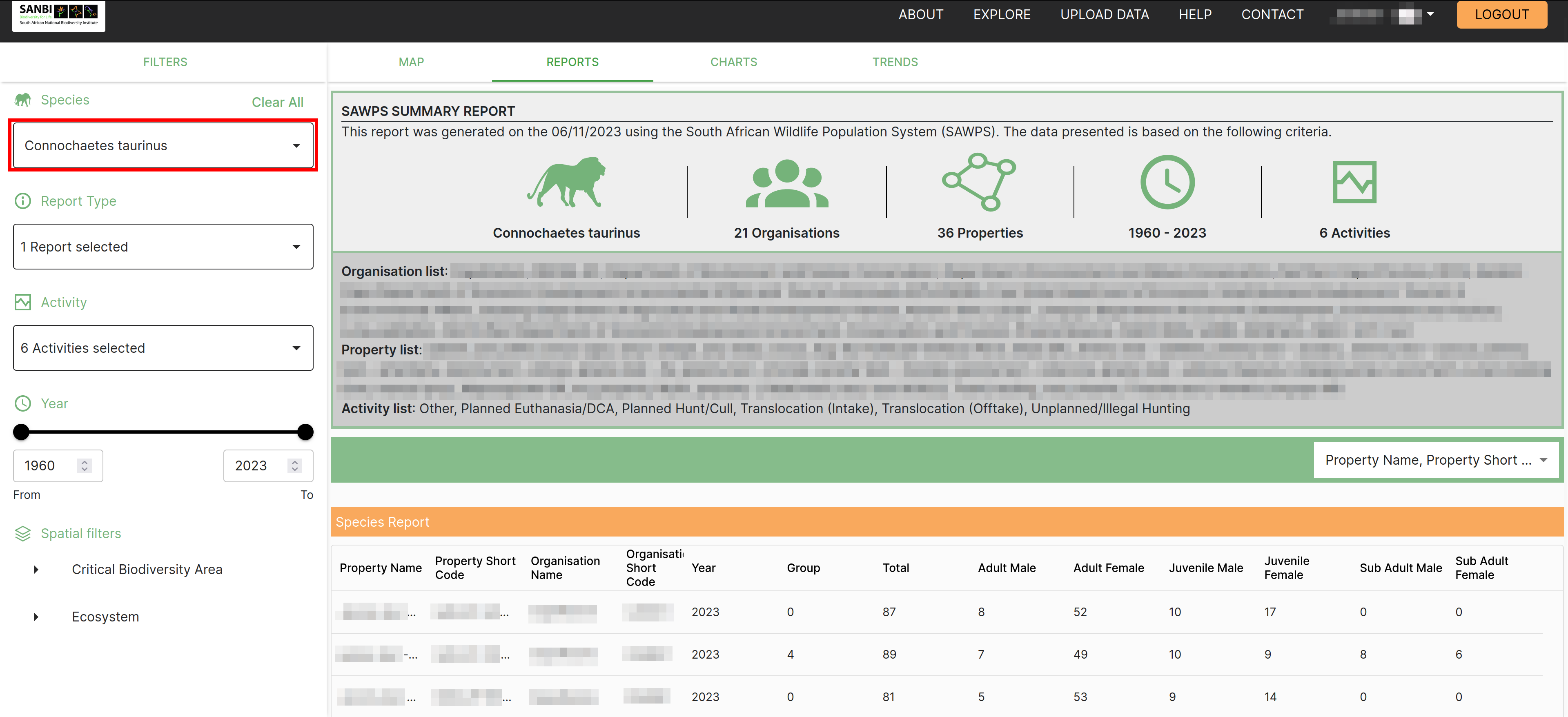Image resolution: width=1568 pixels, height=717 pixels.
Task: Click the Clear All link
Action: point(278,102)
